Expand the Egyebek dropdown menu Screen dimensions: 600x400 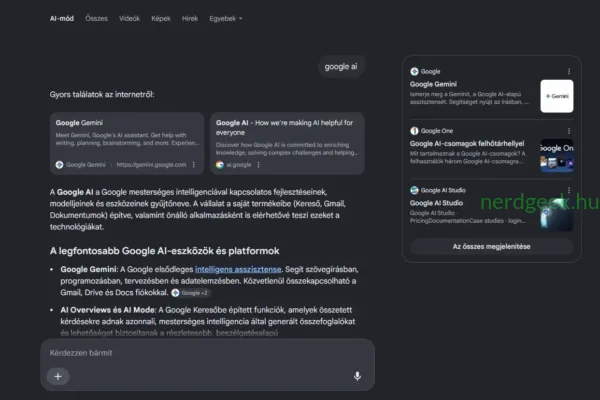[x=225, y=18]
